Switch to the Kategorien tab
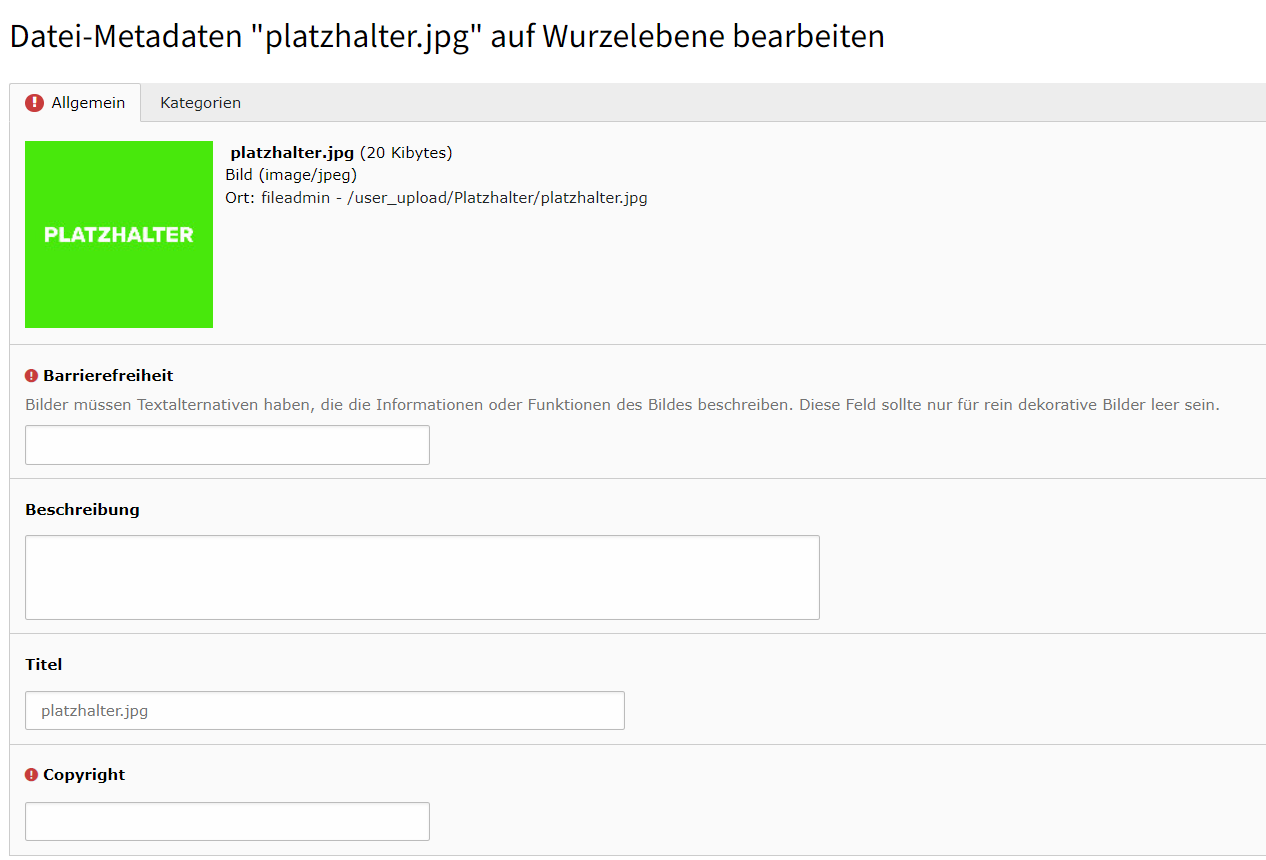 pyautogui.click(x=200, y=103)
